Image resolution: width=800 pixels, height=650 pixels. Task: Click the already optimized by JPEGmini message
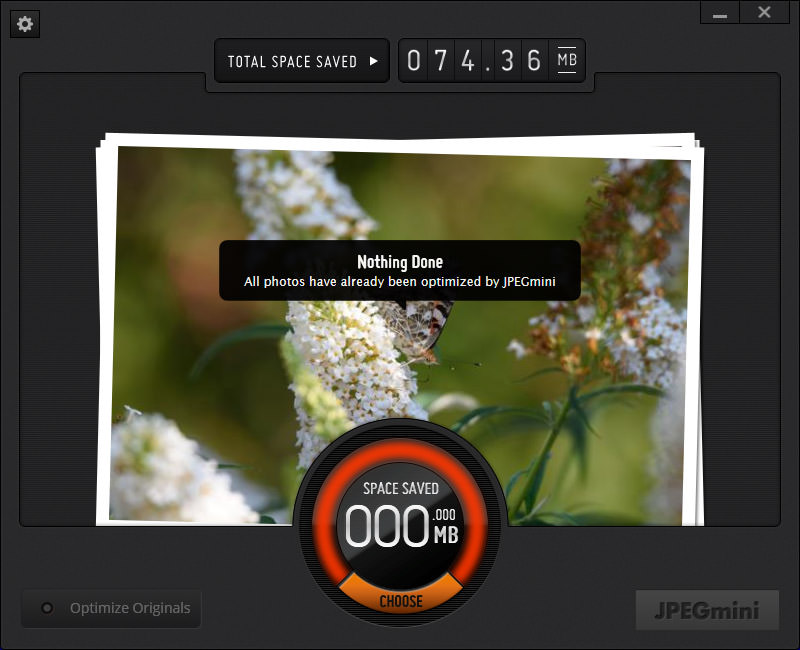(x=399, y=283)
